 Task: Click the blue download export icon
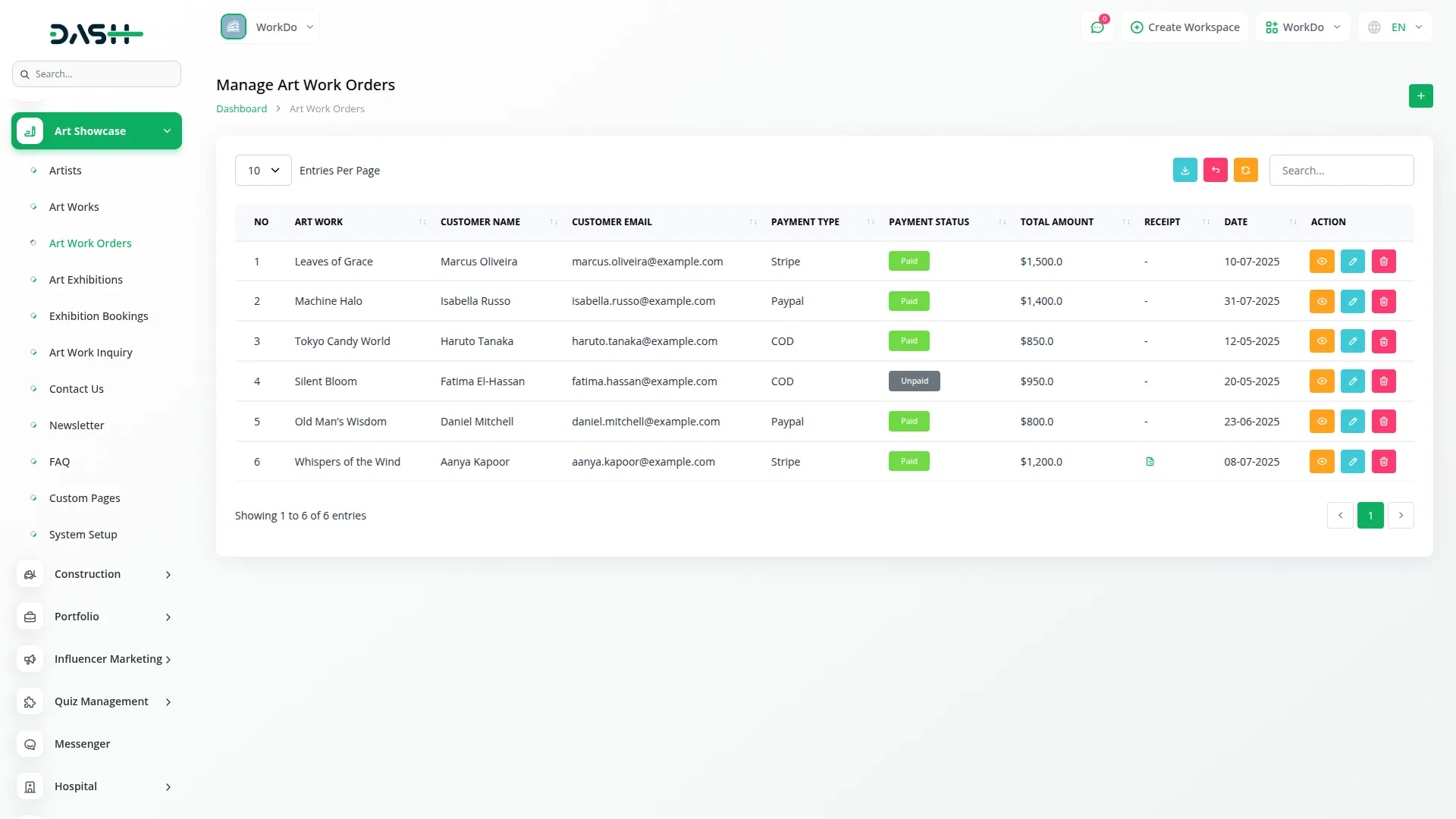pos(1185,171)
